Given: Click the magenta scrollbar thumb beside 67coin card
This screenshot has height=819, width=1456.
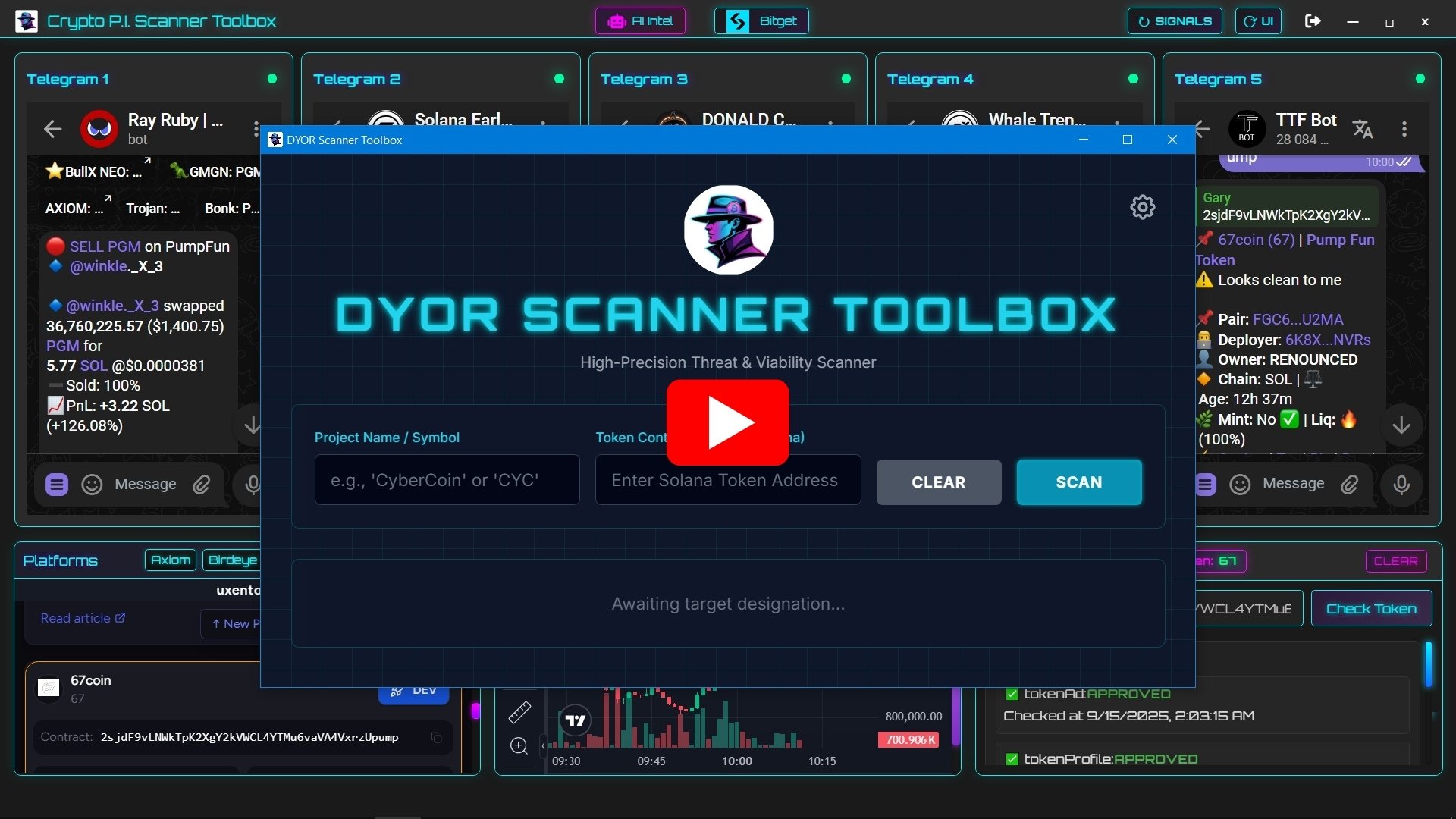Looking at the screenshot, I should 475,711.
